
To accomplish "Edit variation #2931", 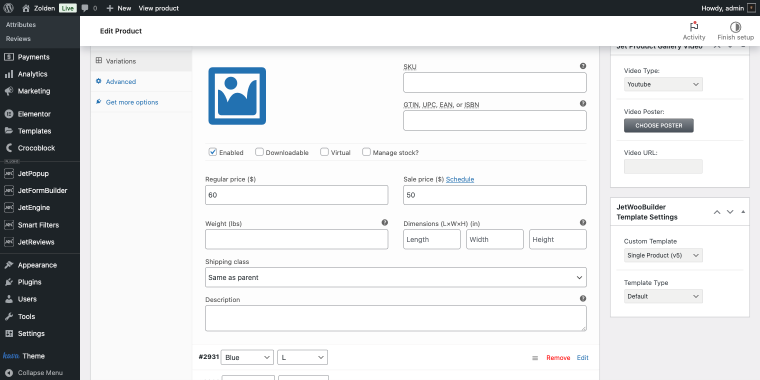I will pos(583,358).
